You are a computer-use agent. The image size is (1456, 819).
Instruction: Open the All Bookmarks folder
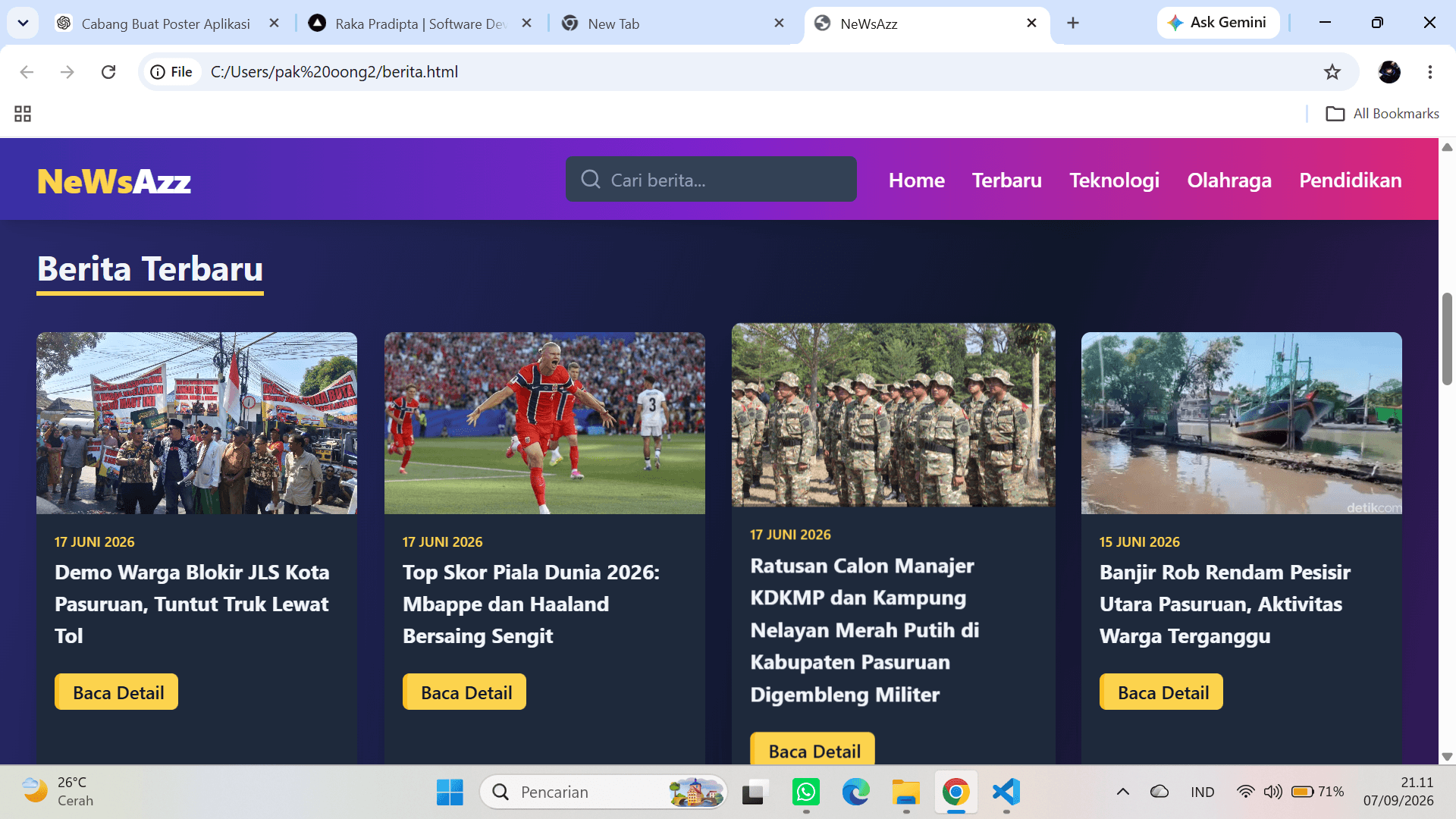pyautogui.click(x=1382, y=114)
